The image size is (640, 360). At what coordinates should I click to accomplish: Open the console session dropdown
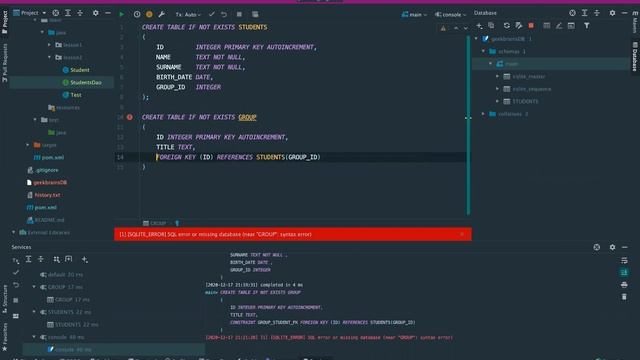[451, 14]
